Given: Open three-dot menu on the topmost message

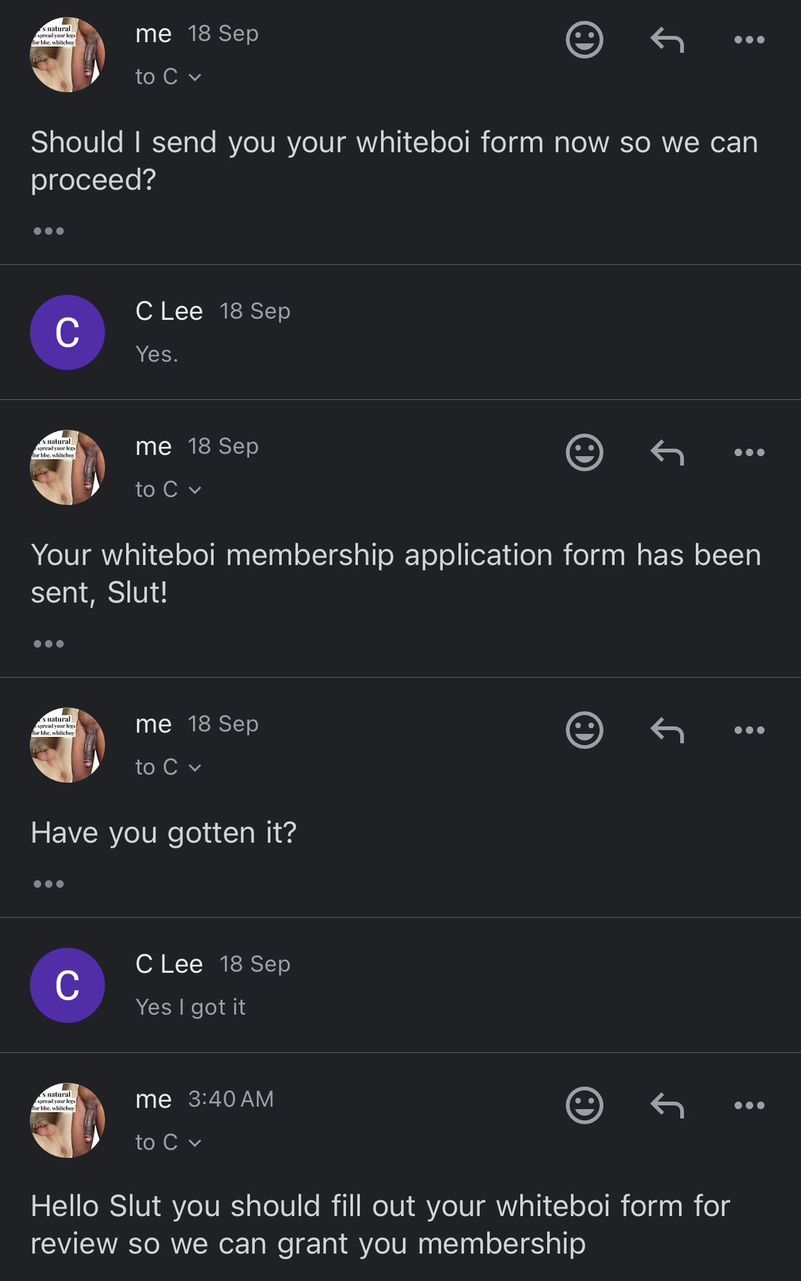Looking at the screenshot, I should click(749, 40).
